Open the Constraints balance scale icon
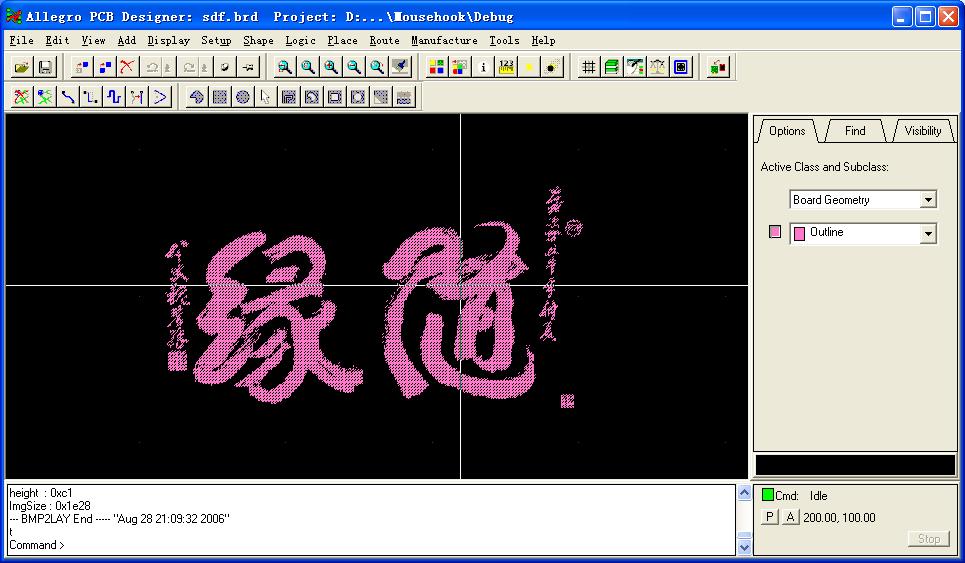This screenshot has width=965, height=563. tap(657, 66)
